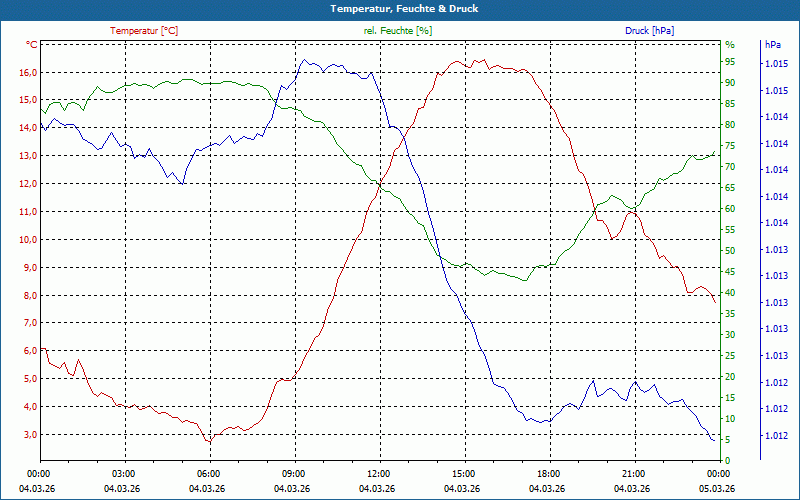800x500 pixels.
Task: Click the '8,0' temperature axis value
Action: [x=30, y=295]
